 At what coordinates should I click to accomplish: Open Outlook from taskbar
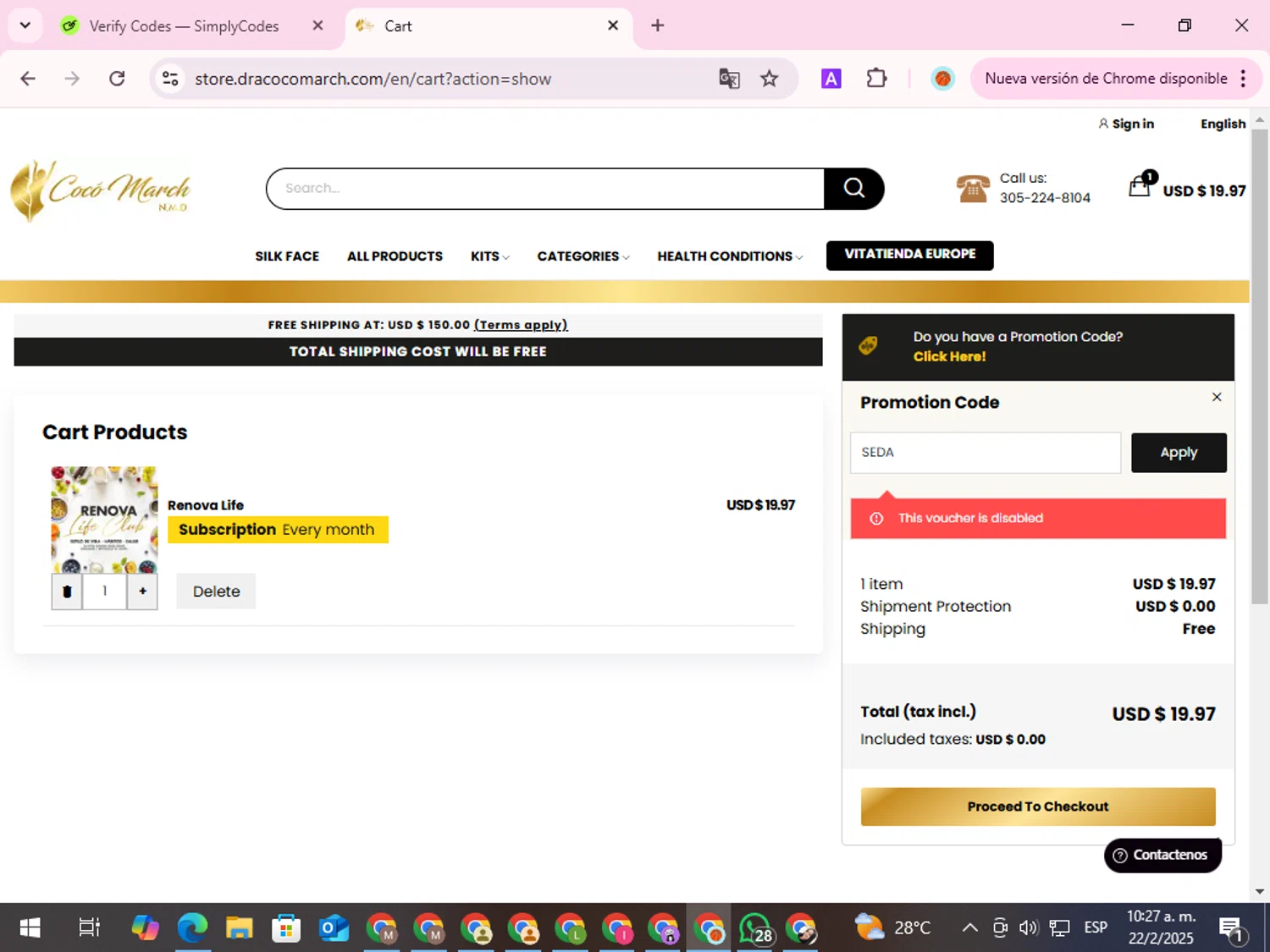tap(334, 928)
